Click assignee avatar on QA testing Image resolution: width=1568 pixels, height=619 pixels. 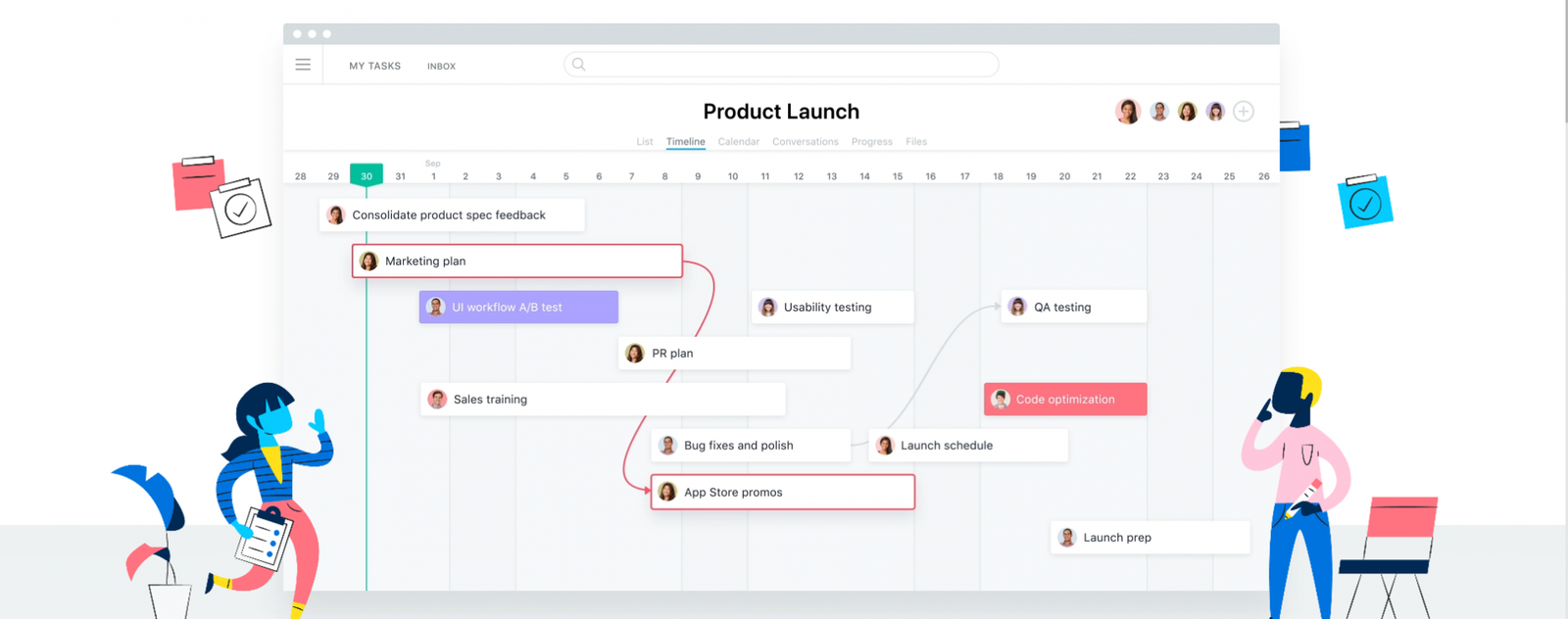(1018, 308)
